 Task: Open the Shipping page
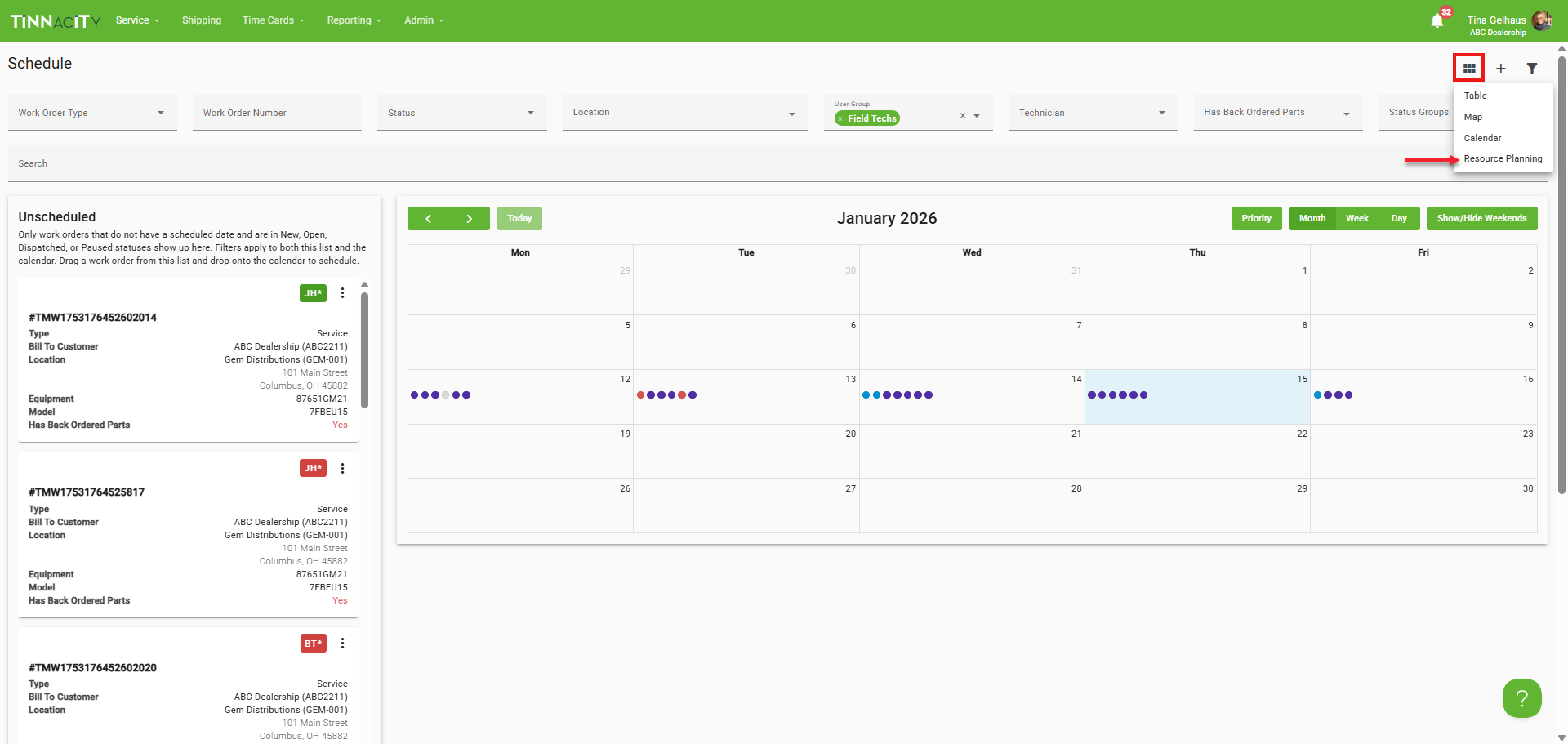coord(202,20)
